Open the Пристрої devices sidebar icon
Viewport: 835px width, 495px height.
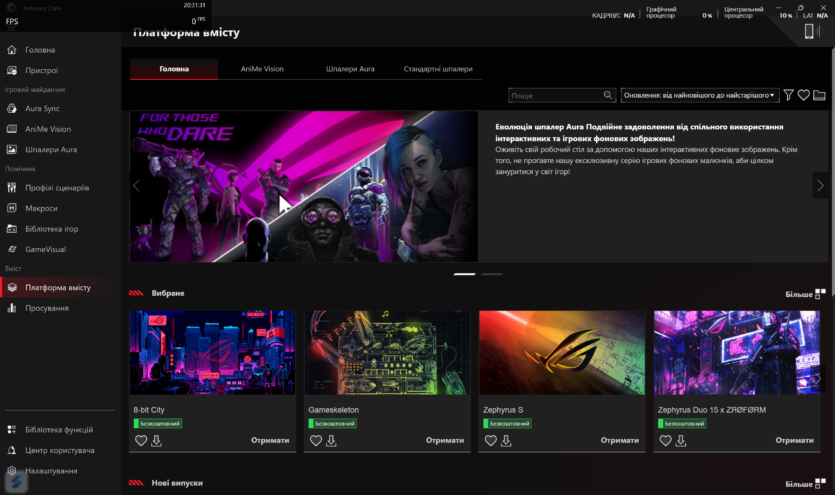[x=12, y=70]
